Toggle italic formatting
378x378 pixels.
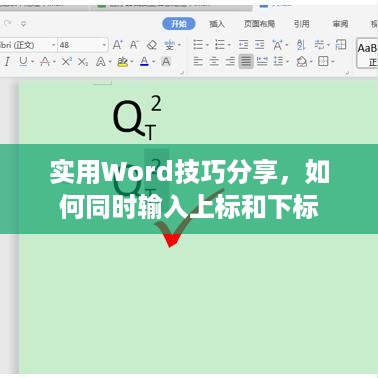tap(7, 62)
